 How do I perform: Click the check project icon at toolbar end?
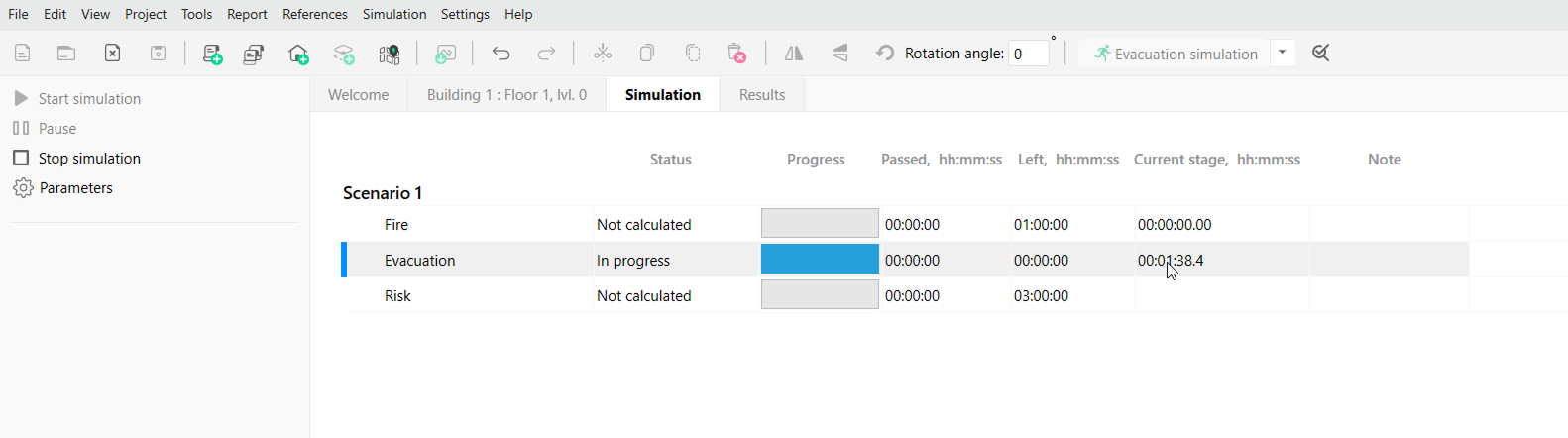click(1321, 54)
